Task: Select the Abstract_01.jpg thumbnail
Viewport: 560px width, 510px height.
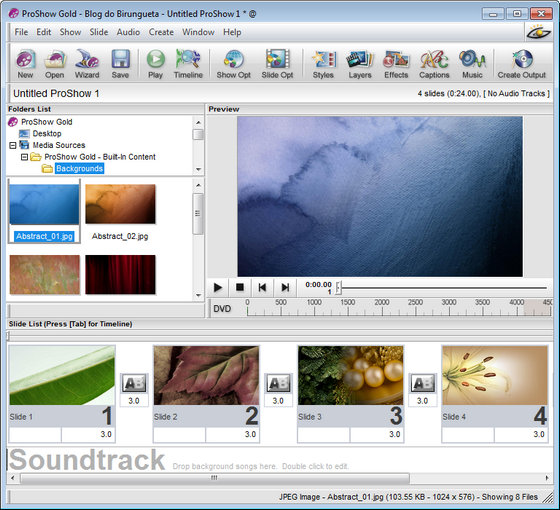Action: (x=44, y=204)
